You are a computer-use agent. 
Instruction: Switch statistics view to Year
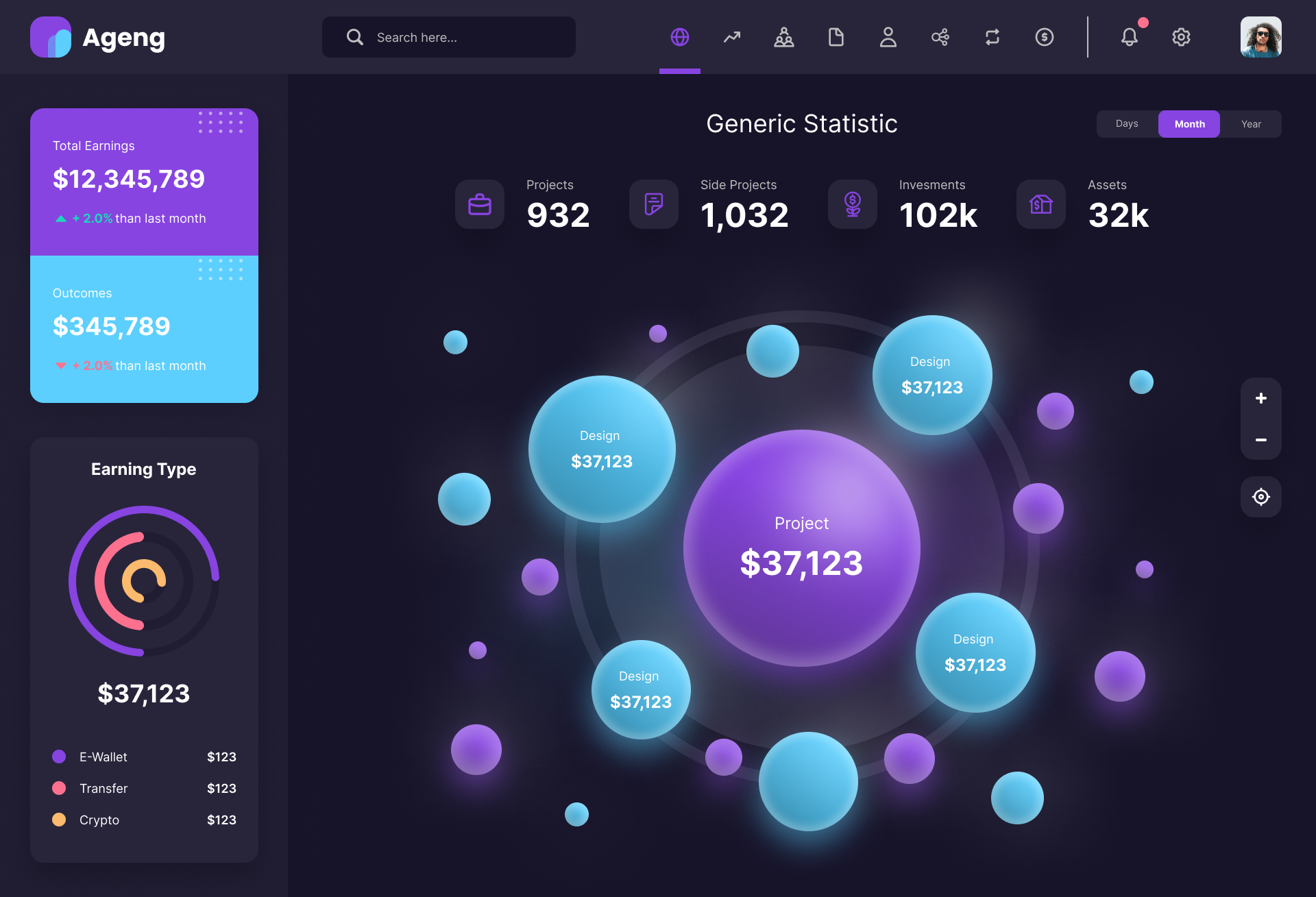[1252, 123]
